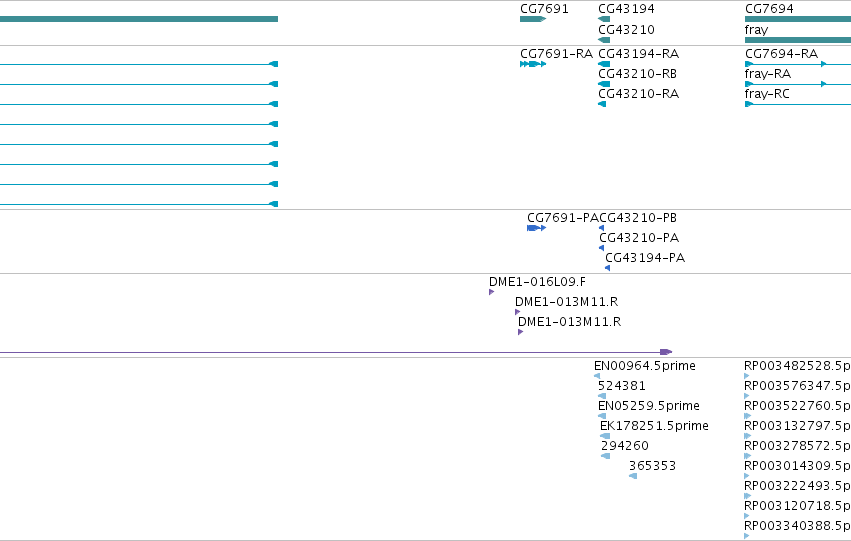Viewport: 851px width, 541px height.
Task: Click the fray gene label
Action: 757,30
